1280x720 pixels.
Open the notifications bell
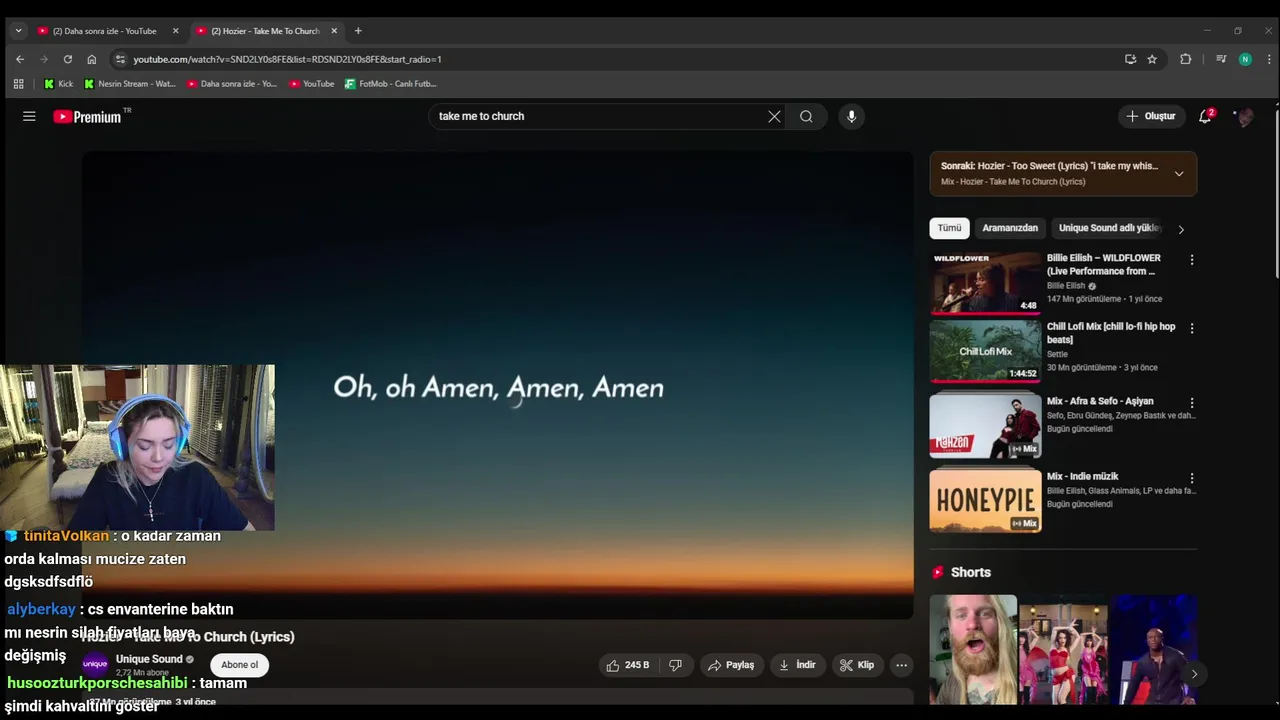1205,116
